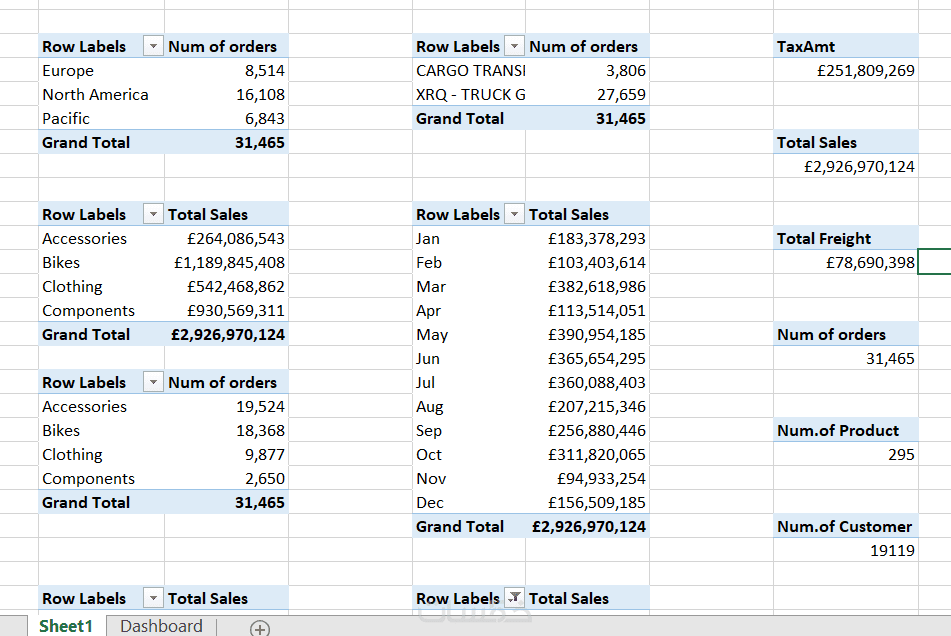951x636 pixels.
Task: Expand Row Labels filter above Jan row
Action: click(x=514, y=215)
